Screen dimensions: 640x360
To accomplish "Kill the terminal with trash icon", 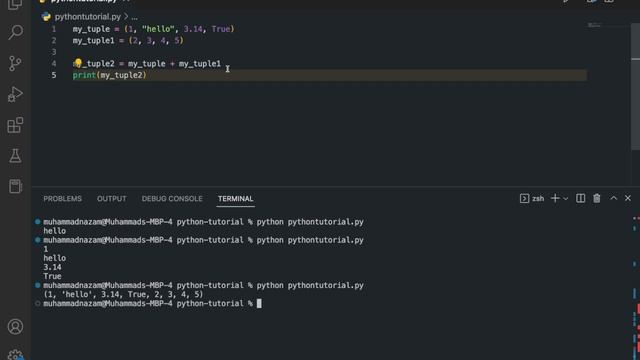I will 597,198.
